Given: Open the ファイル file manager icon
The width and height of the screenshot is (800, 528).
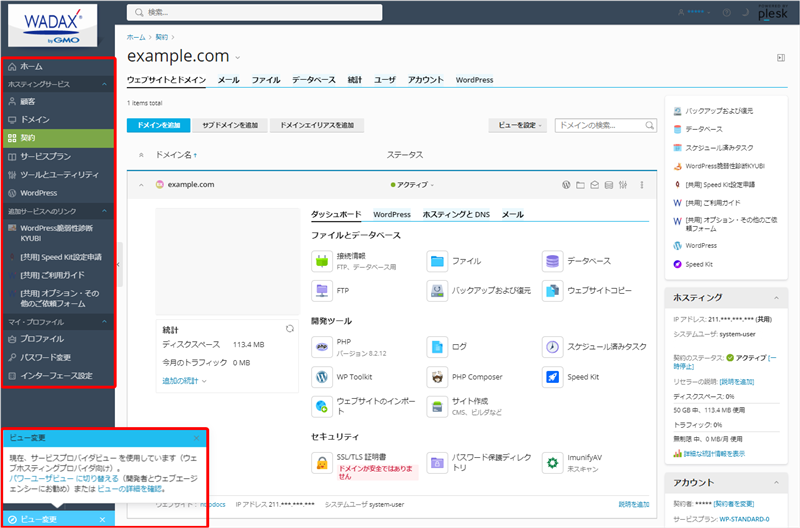Looking at the screenshot, I should point(437,261).
